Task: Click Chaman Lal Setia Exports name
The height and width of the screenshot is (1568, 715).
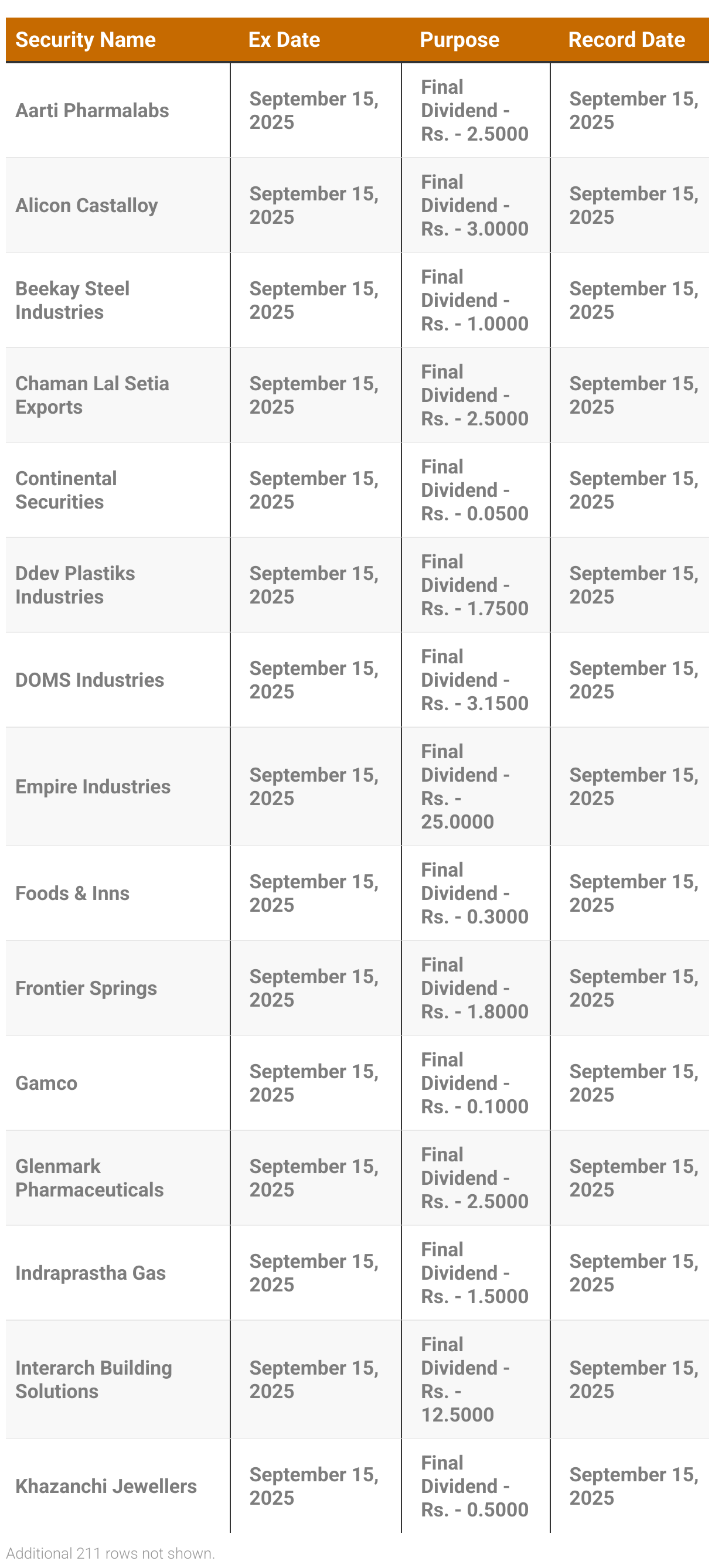Action: point(92,395)
